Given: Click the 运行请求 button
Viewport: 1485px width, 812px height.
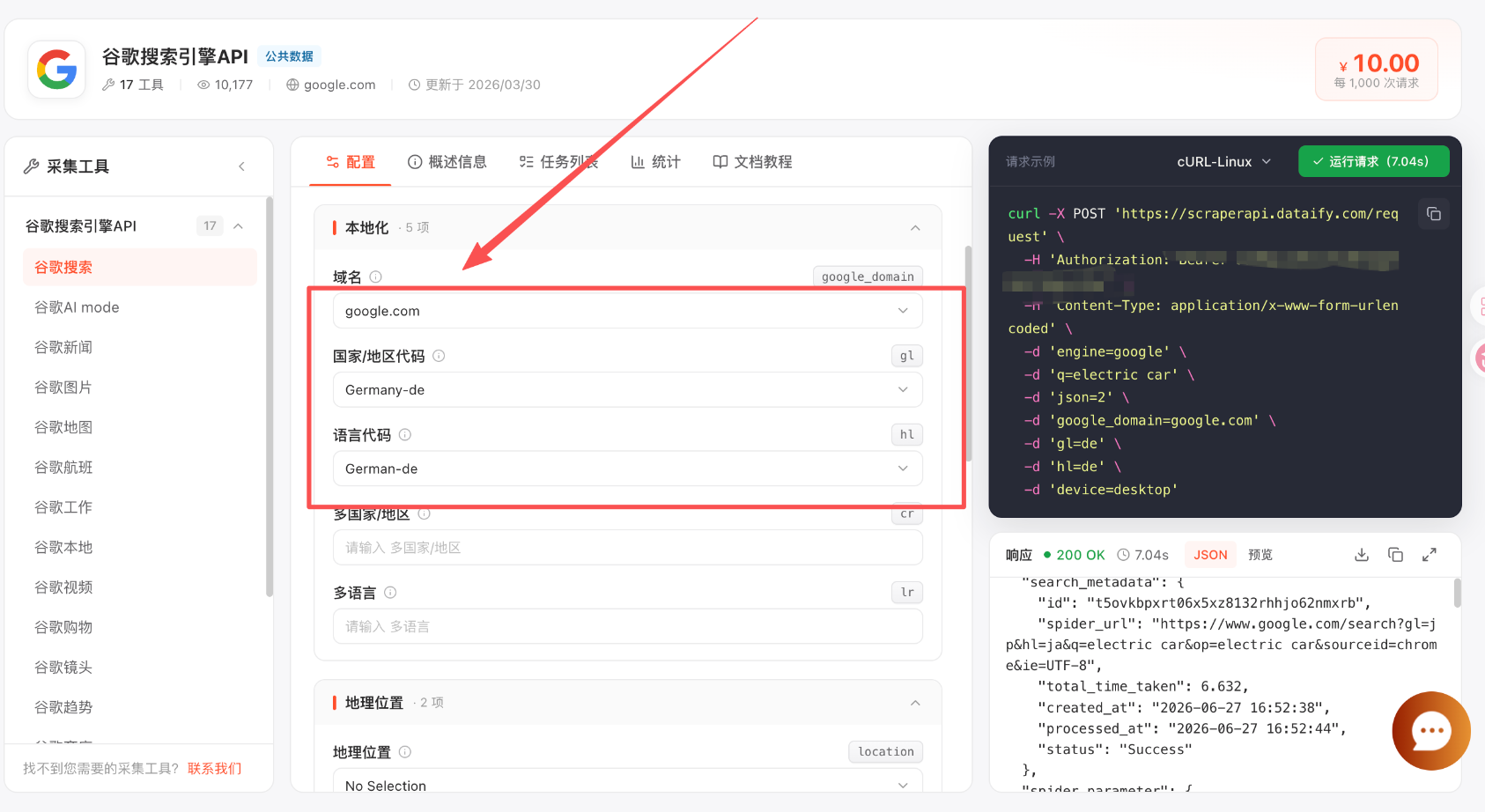Looking at the screenshot, I should 1373,161.
